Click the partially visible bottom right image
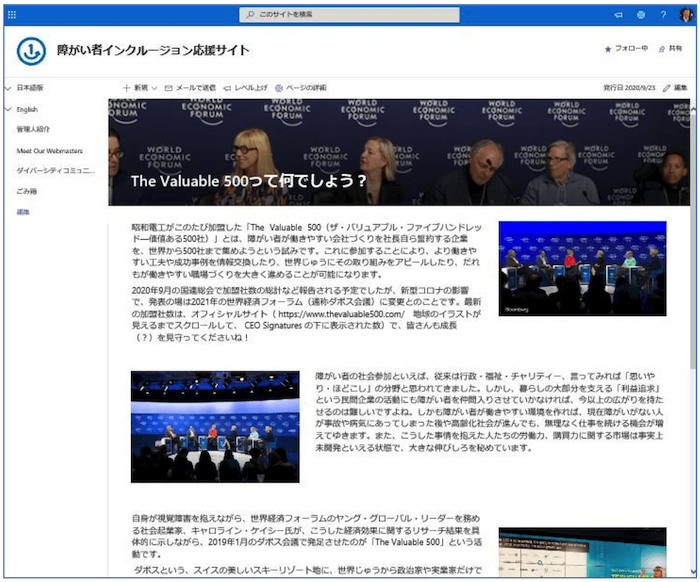Image resolution: width=700 pixels, height=582 pixels. pyautogui.click(x=583, y=553)
